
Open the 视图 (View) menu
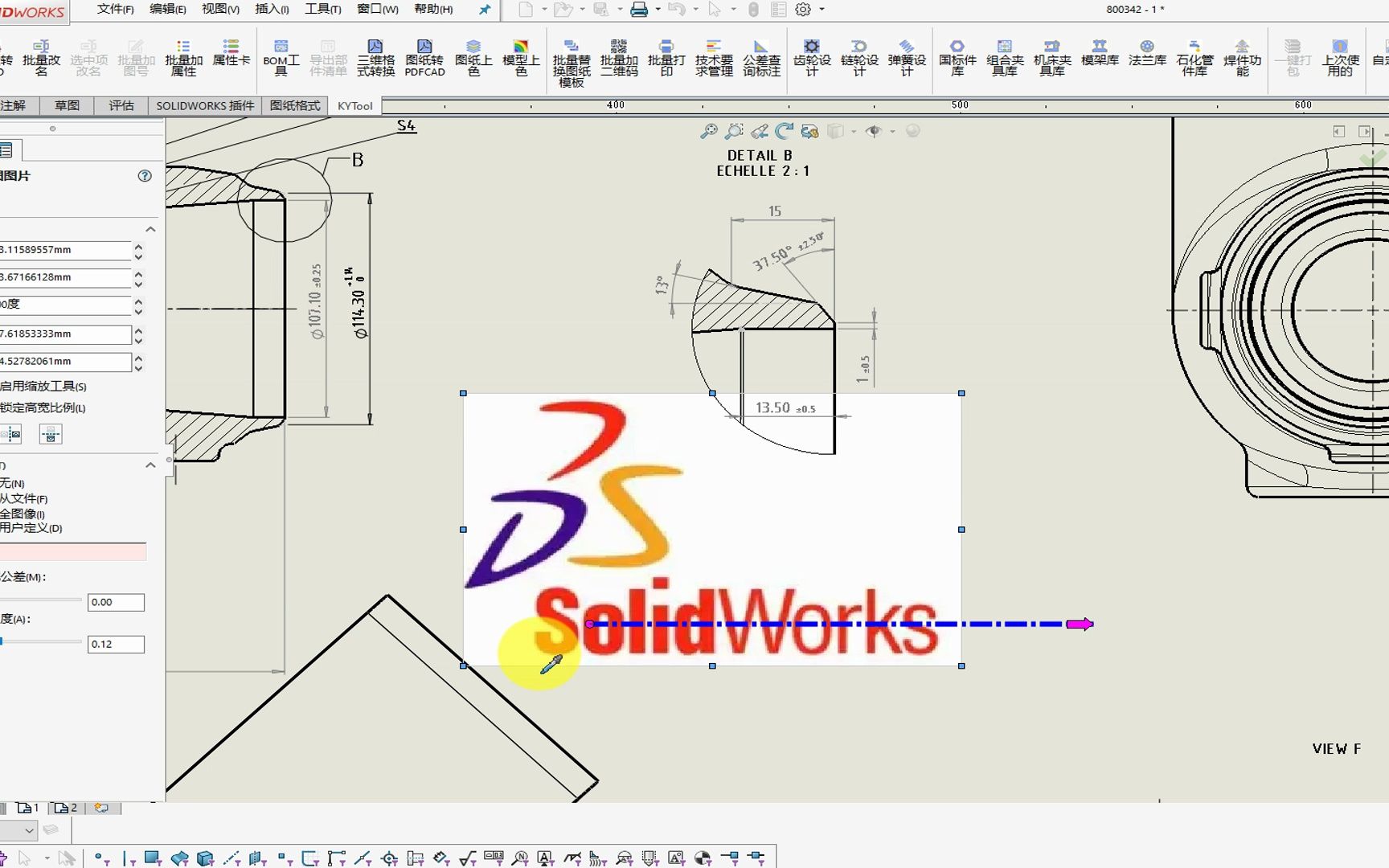(220, 9)
